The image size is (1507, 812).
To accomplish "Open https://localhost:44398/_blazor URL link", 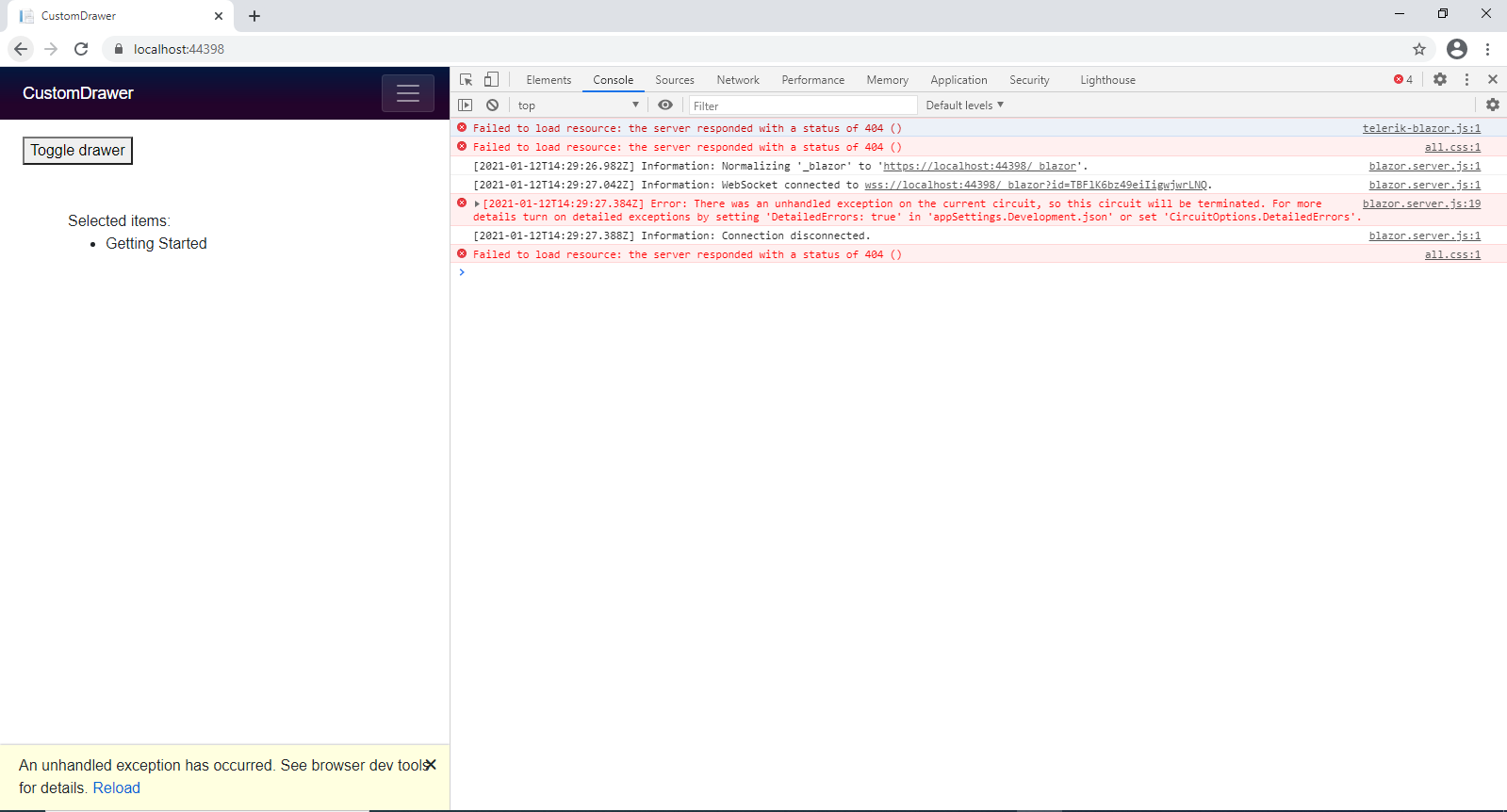I will 980,166.
